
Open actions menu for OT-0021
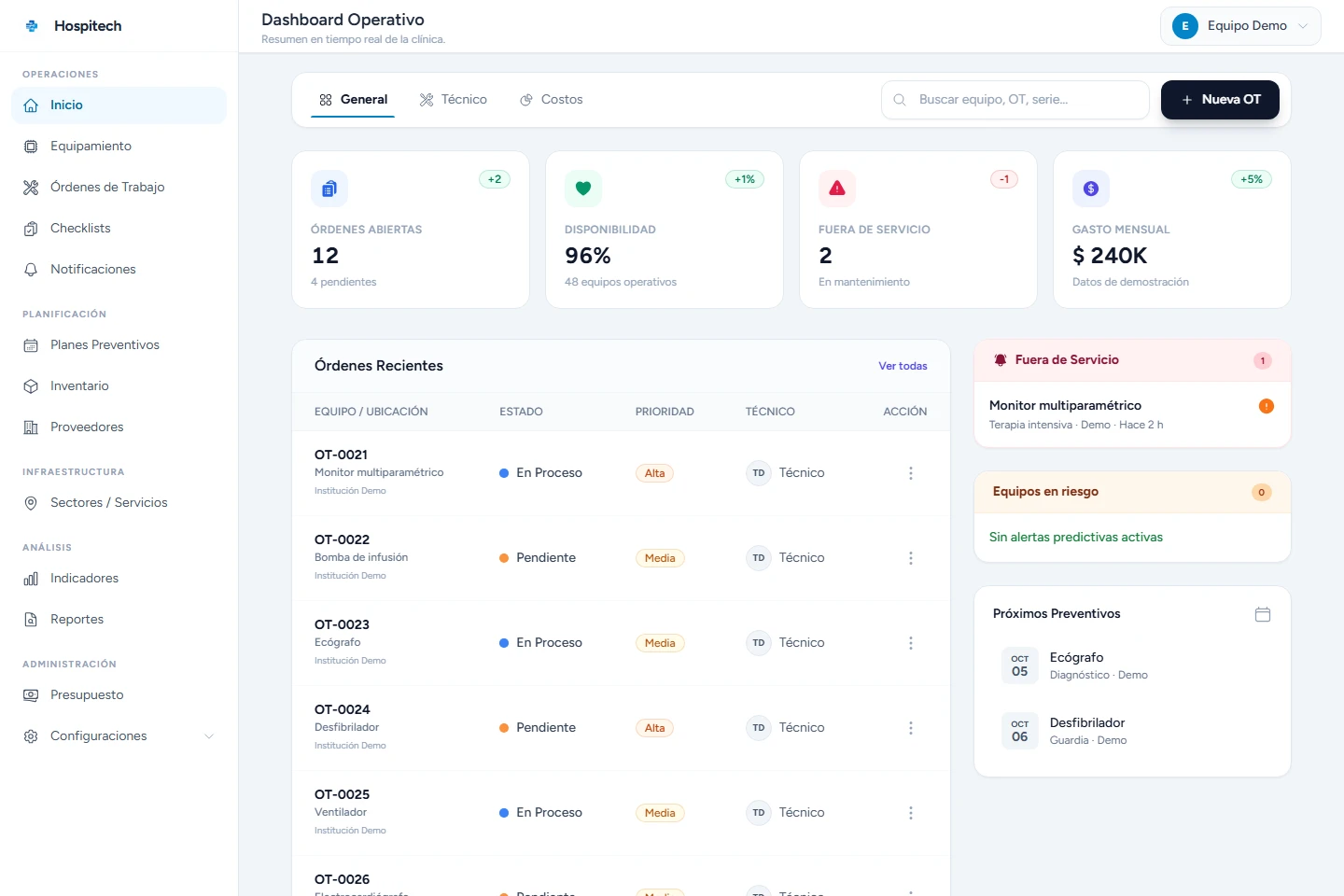pos(911,473)
